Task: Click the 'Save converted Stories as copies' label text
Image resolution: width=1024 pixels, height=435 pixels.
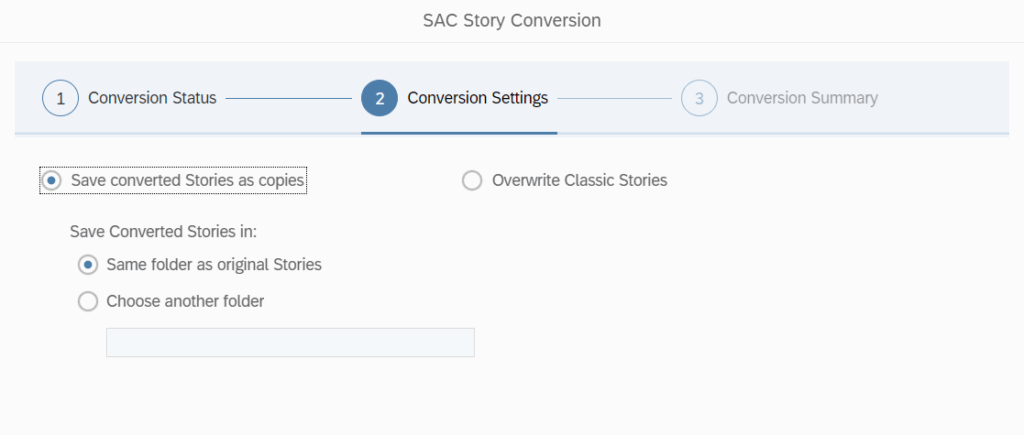Action: (x=187, y=180)
